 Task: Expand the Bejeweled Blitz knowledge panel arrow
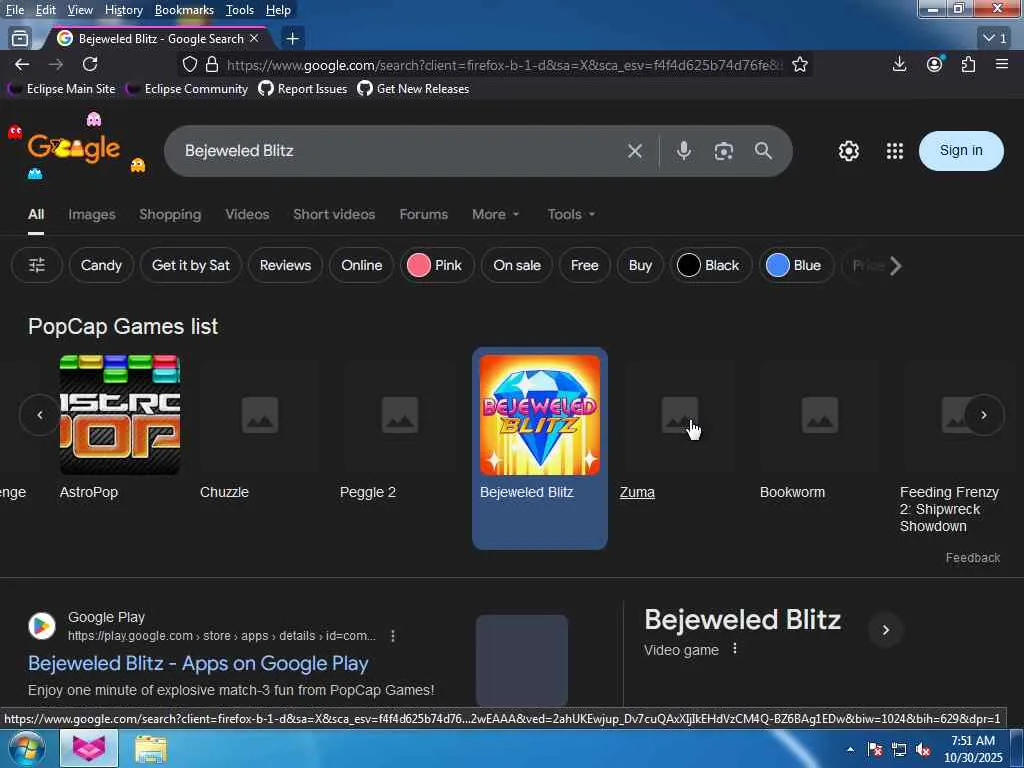click(x=886, y=630)
